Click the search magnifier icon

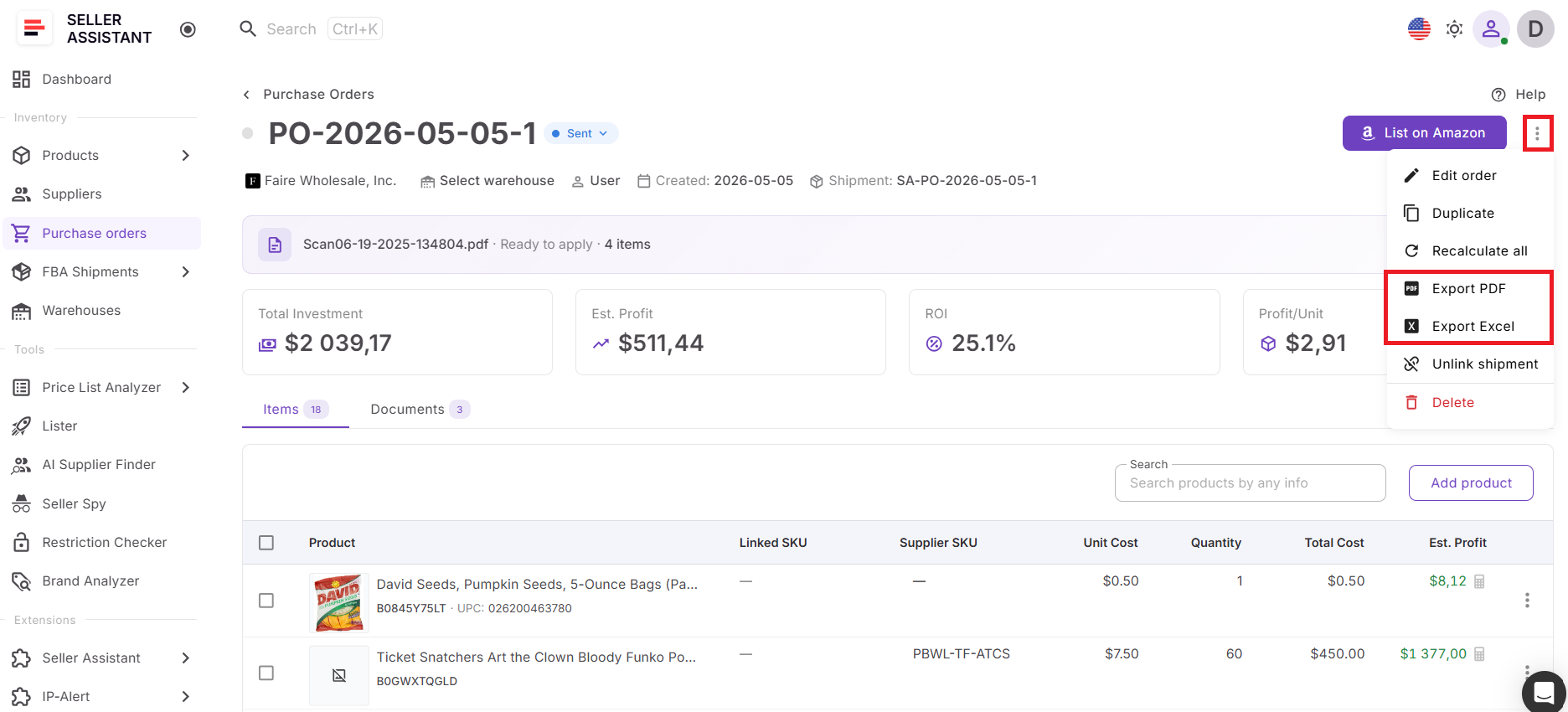248,29
